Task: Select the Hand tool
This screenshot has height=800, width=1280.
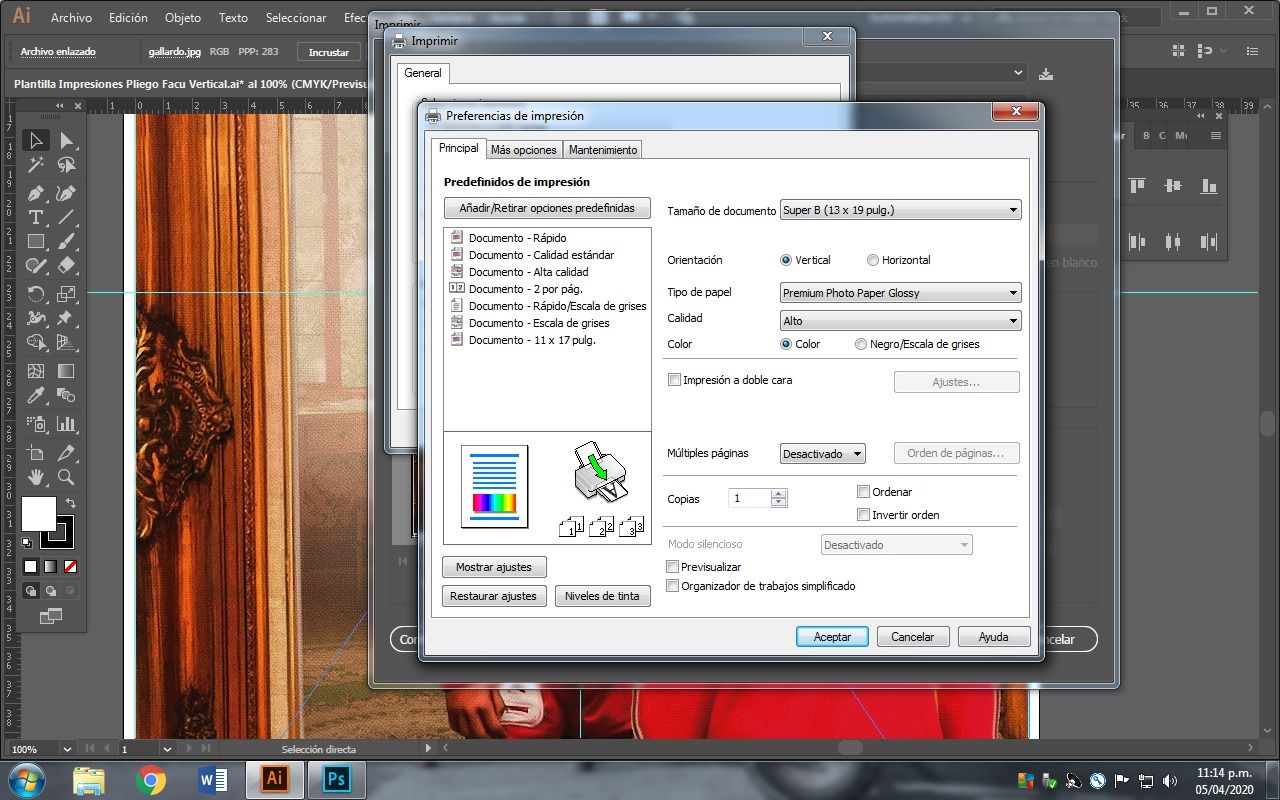Action: 36,477
